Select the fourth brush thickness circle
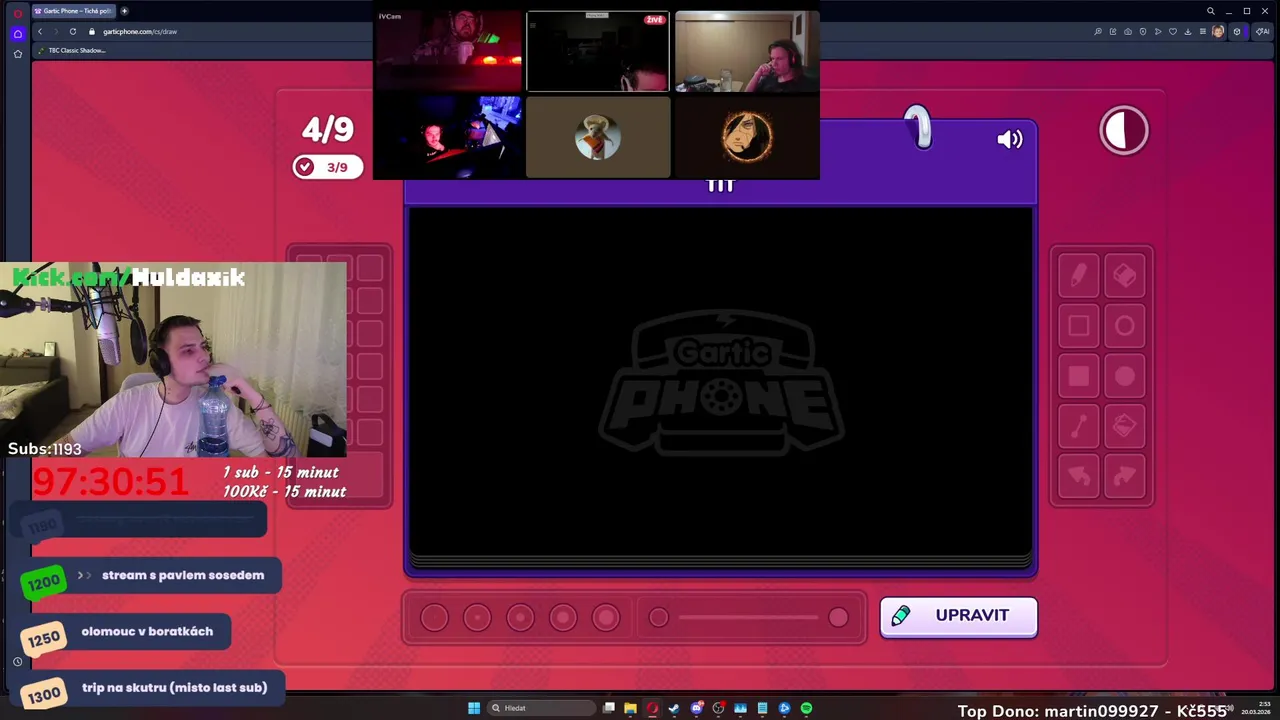The width and height of the screenshot is (1280, 720). 563,618
